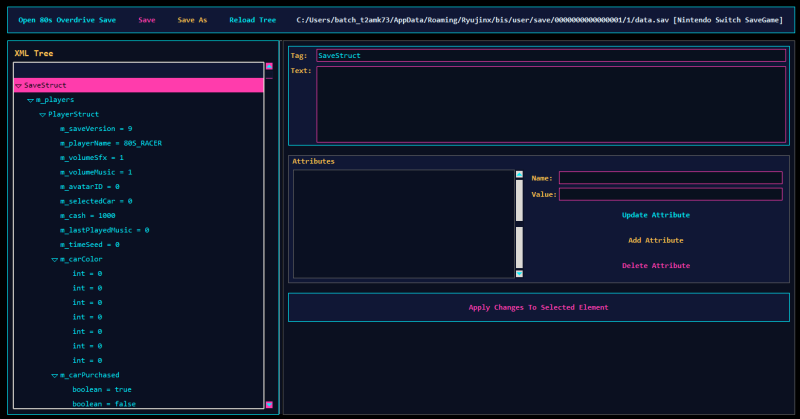Collapse the m_players node

(31, 100)
